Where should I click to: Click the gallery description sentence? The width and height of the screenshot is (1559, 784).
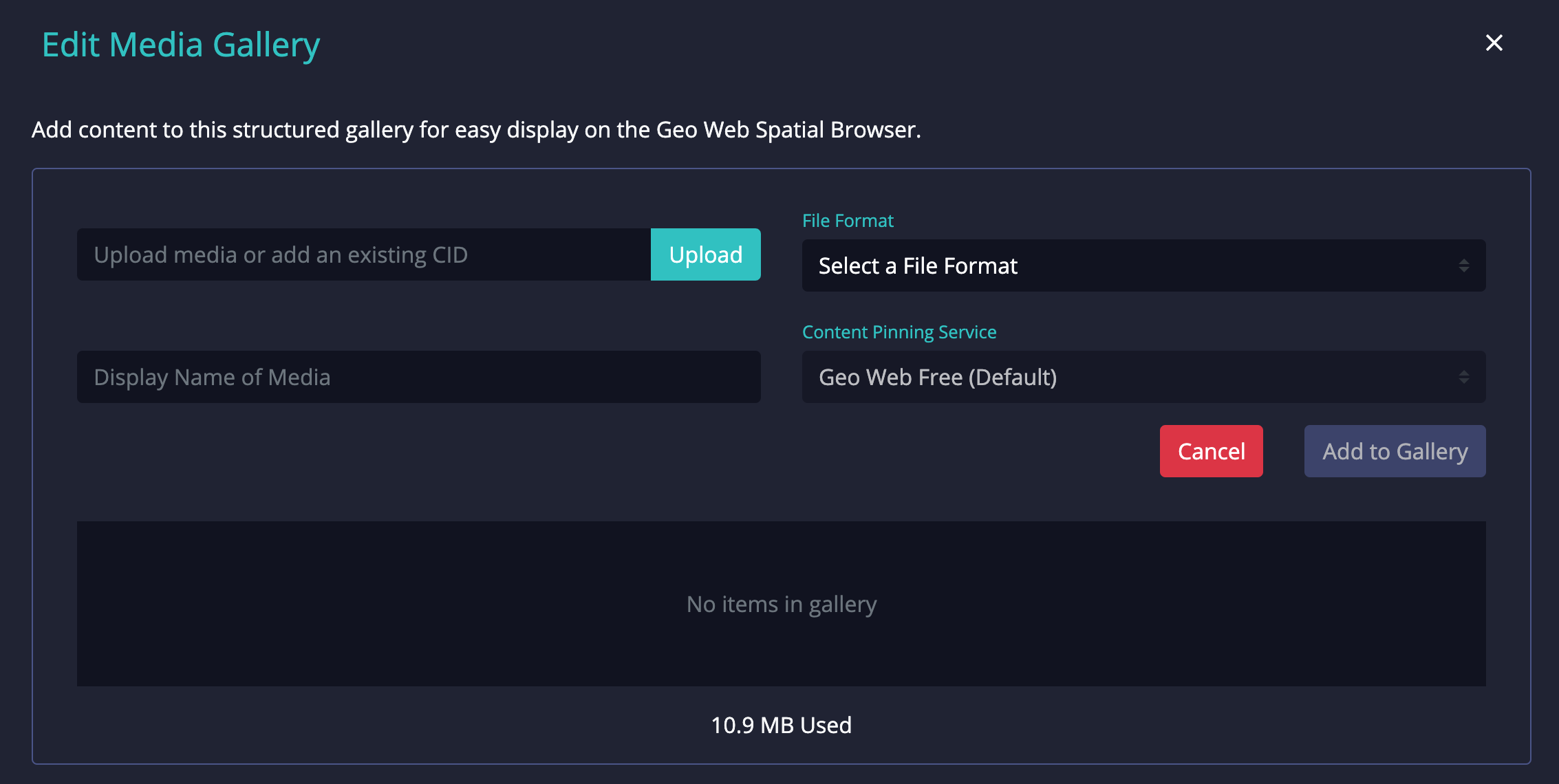[x=476, y=129]
